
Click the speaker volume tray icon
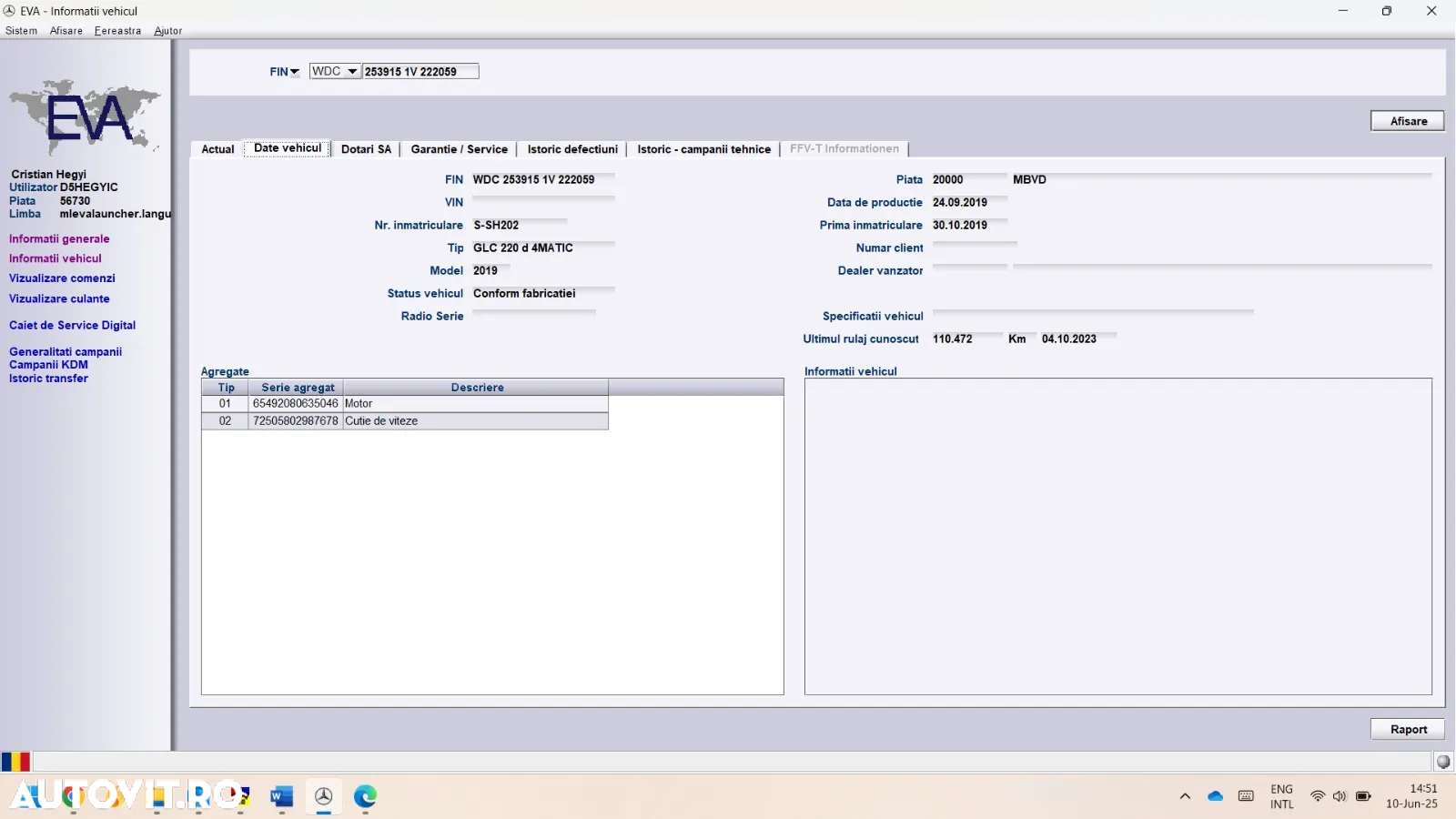tap(1340, 796)
